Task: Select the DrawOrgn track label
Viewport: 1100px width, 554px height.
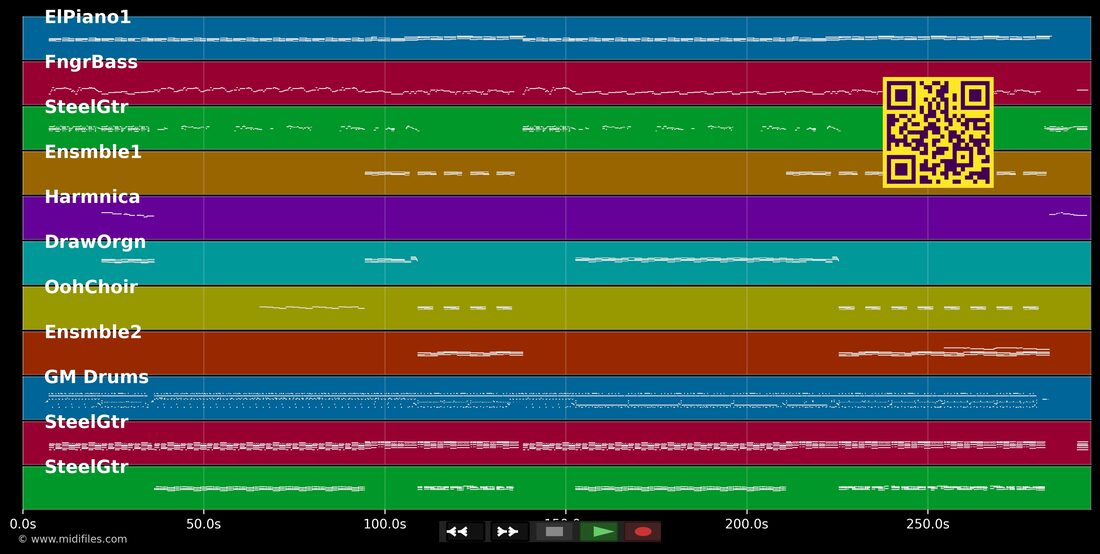Action: click(x=95, y=241)
